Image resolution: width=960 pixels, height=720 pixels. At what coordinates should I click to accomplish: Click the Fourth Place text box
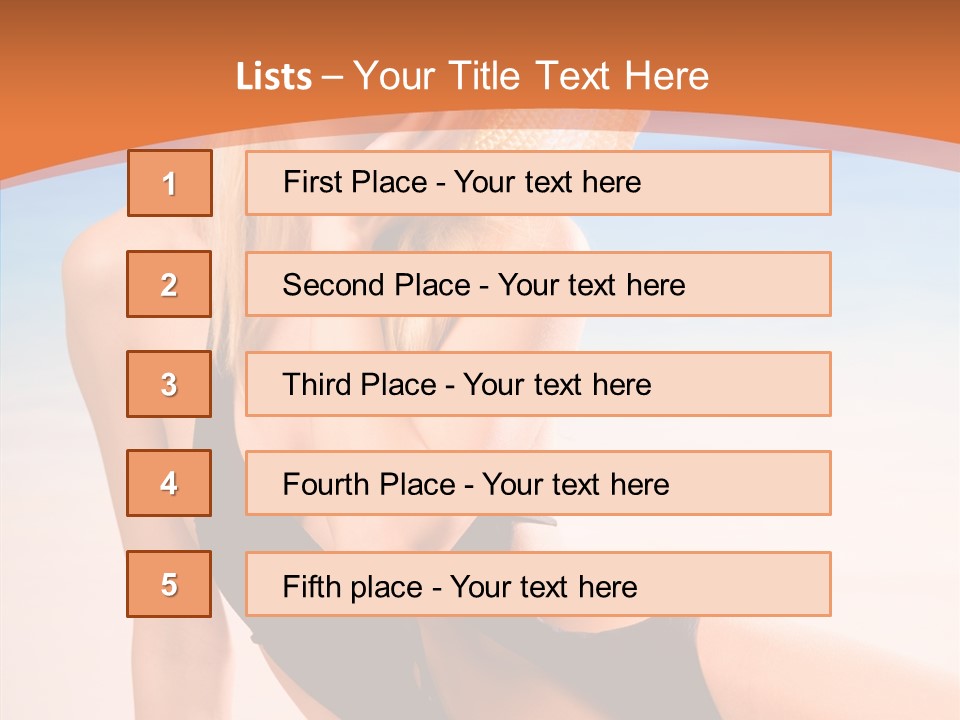[538, 483]
